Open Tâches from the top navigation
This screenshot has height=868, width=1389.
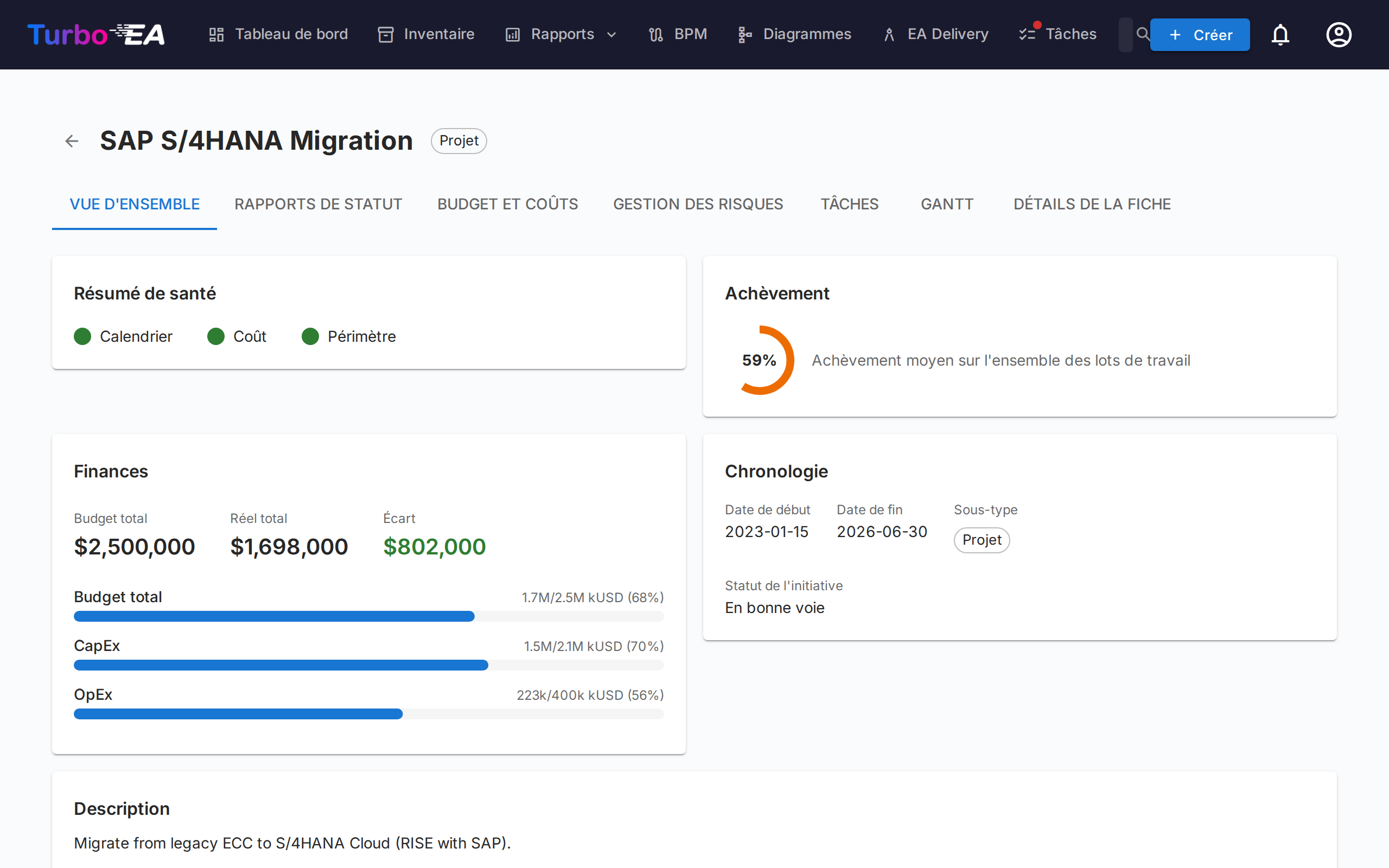click(x=1058, y=34)
